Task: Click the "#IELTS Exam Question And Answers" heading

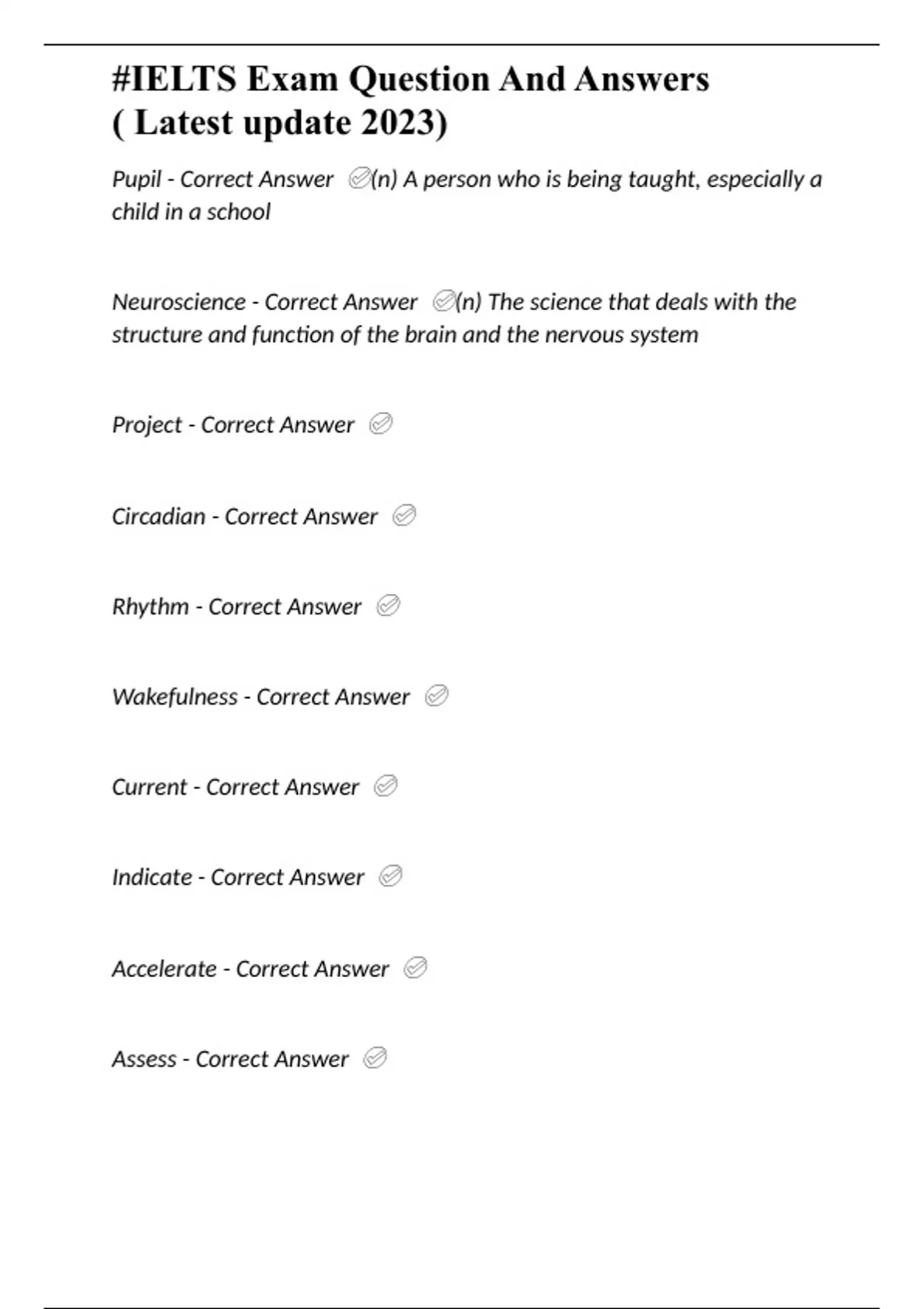Action: pyautogui.click(x=410, y=79)
